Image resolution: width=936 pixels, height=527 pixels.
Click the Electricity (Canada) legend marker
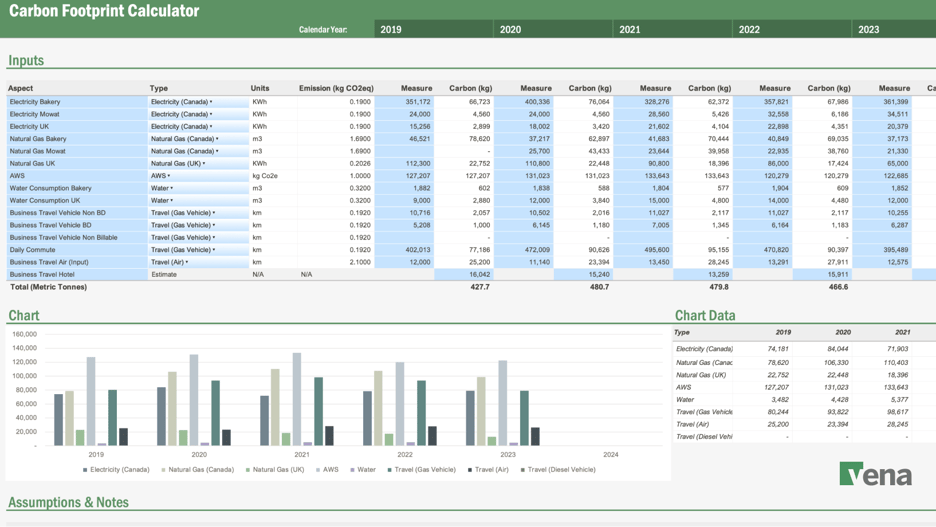coord(85,469)
